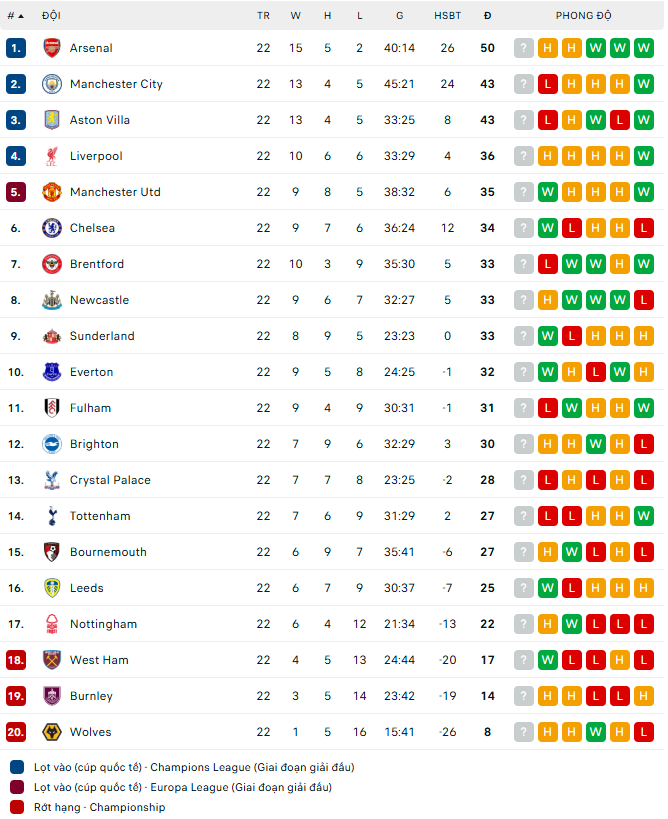Open the Aston Villa team link
The image size is (668, 819).
click(100, 120)
